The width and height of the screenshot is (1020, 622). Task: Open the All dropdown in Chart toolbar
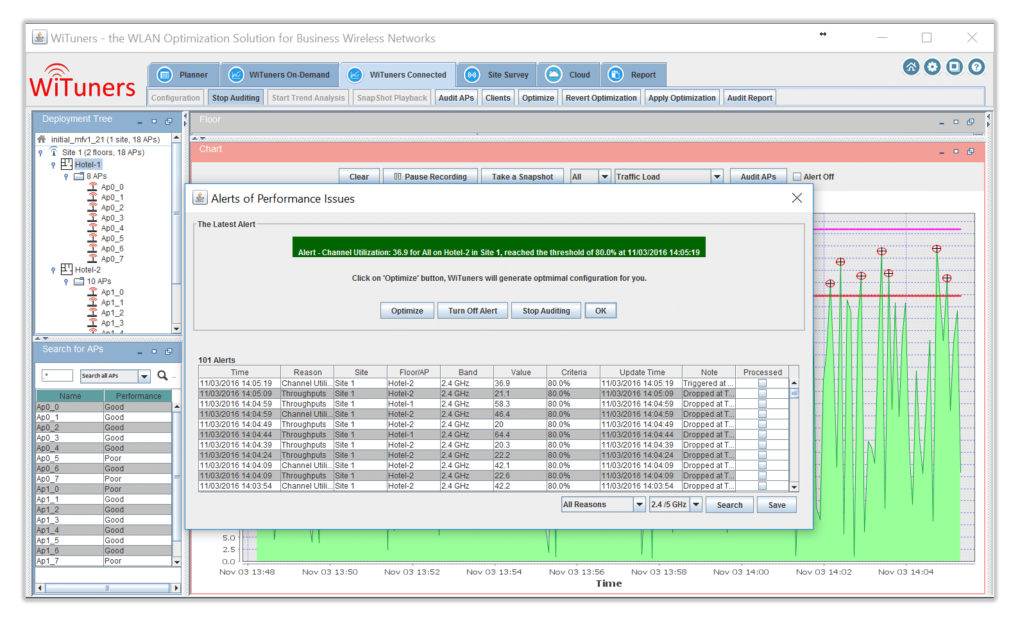pyautogui.click(x=590, y=176)
